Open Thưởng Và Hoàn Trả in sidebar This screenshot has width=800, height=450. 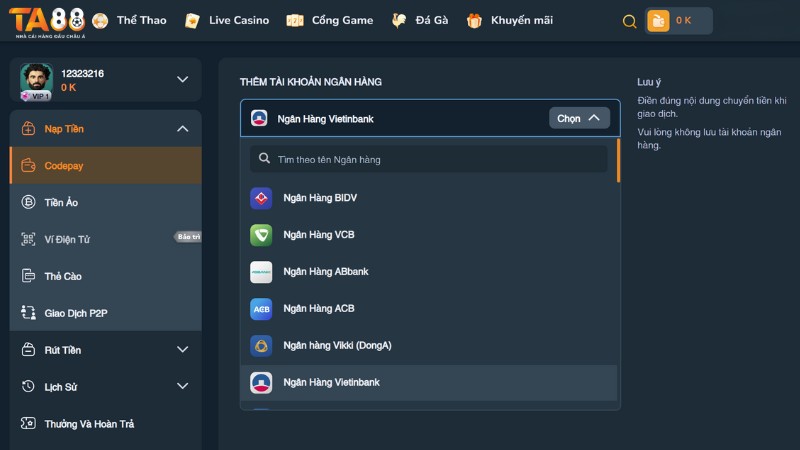click(x=106, y=423)
